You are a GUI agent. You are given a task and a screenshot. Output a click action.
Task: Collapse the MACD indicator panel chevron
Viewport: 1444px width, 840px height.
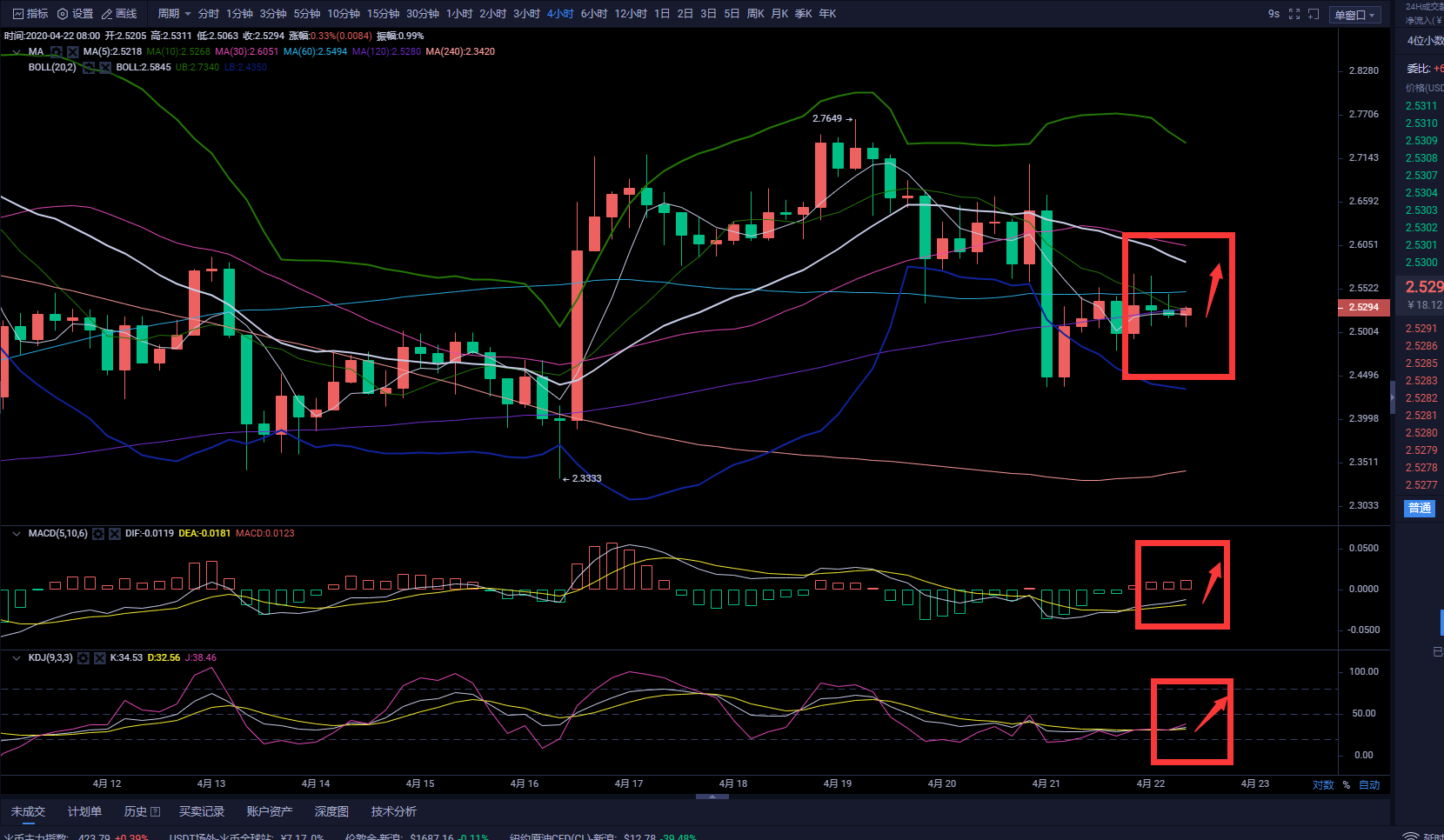pyautogui.click(x=17, y=534)
